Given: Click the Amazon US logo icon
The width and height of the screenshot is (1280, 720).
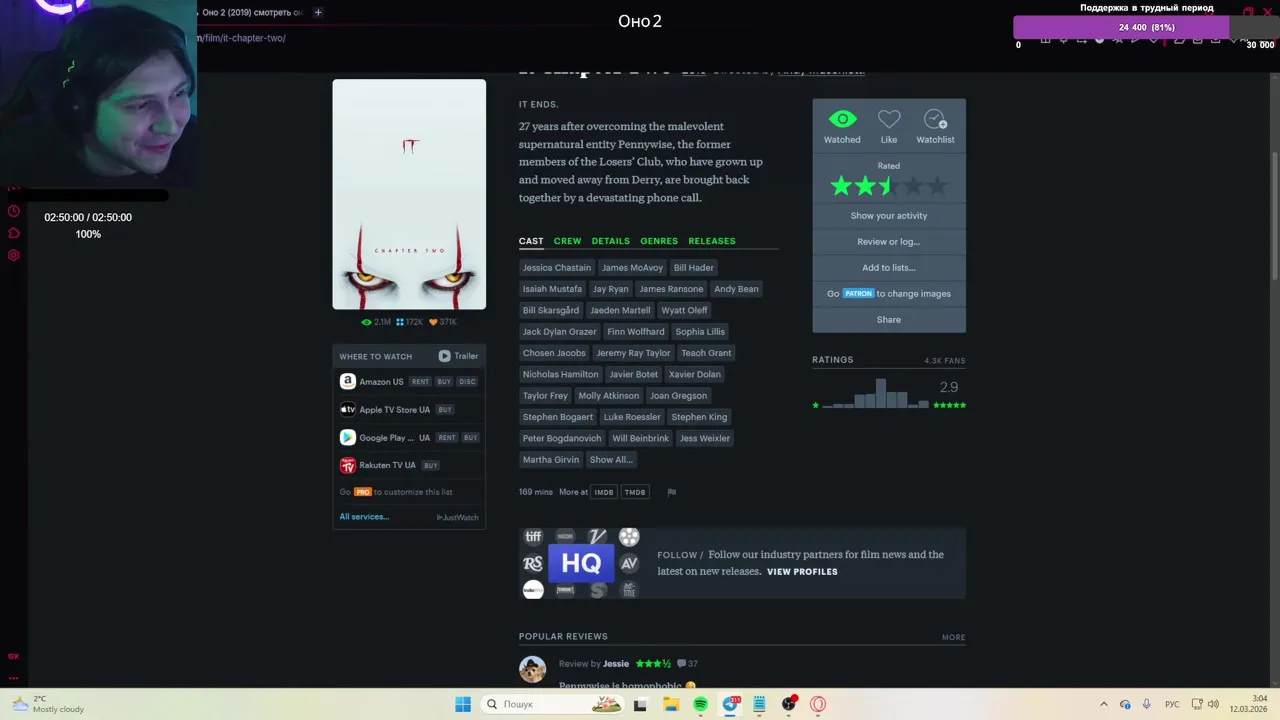Looking at the screenshot, I should (x=347, y=381).
